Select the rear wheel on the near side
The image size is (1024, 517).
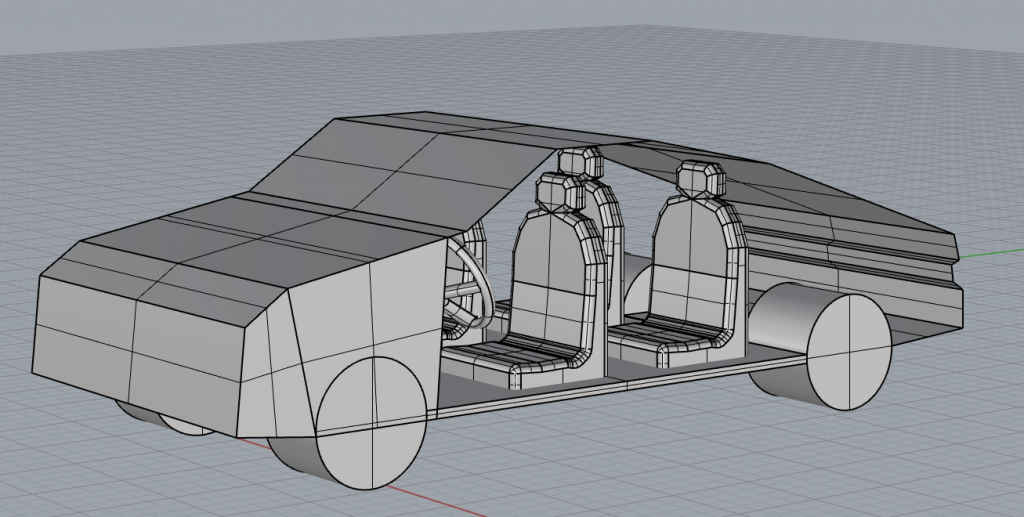pyautogui.click(x=848, y=351)
